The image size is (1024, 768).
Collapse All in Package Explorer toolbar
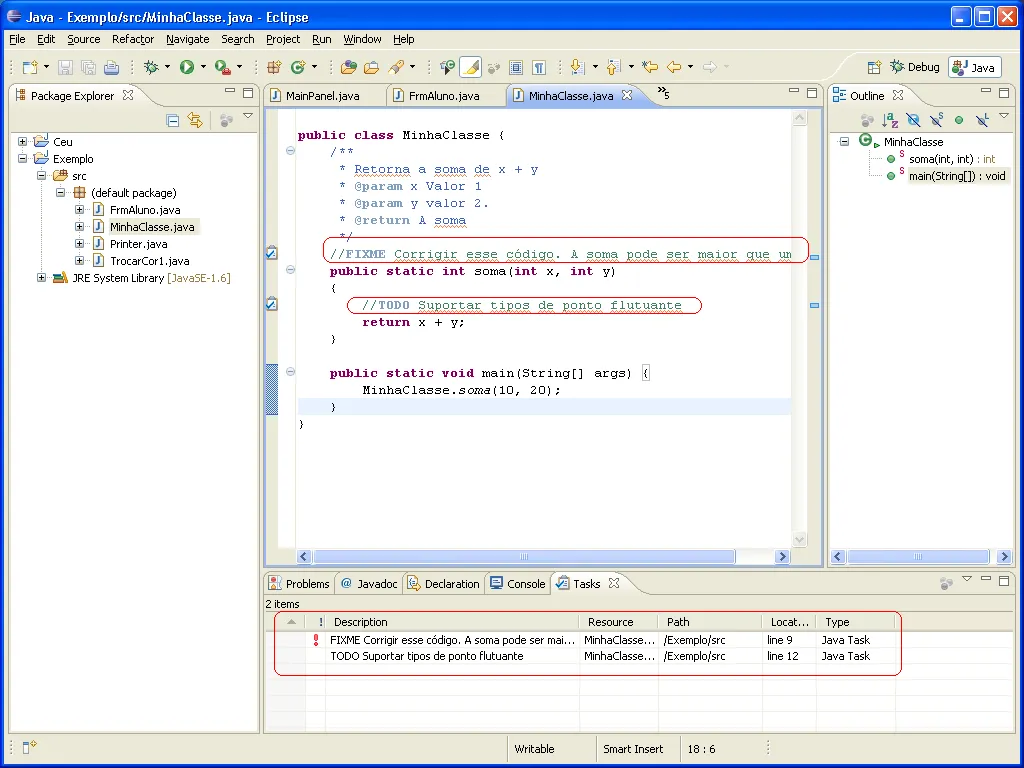(x=173, y=120)
